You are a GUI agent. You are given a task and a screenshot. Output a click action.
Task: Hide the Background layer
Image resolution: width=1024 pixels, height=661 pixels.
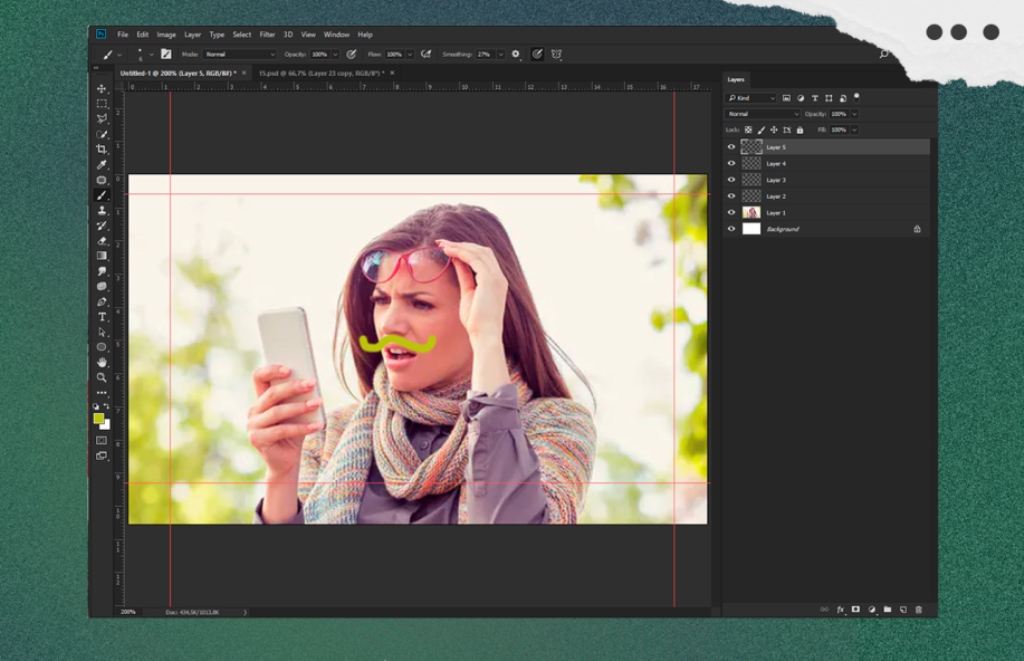click(x=731, y=229)
